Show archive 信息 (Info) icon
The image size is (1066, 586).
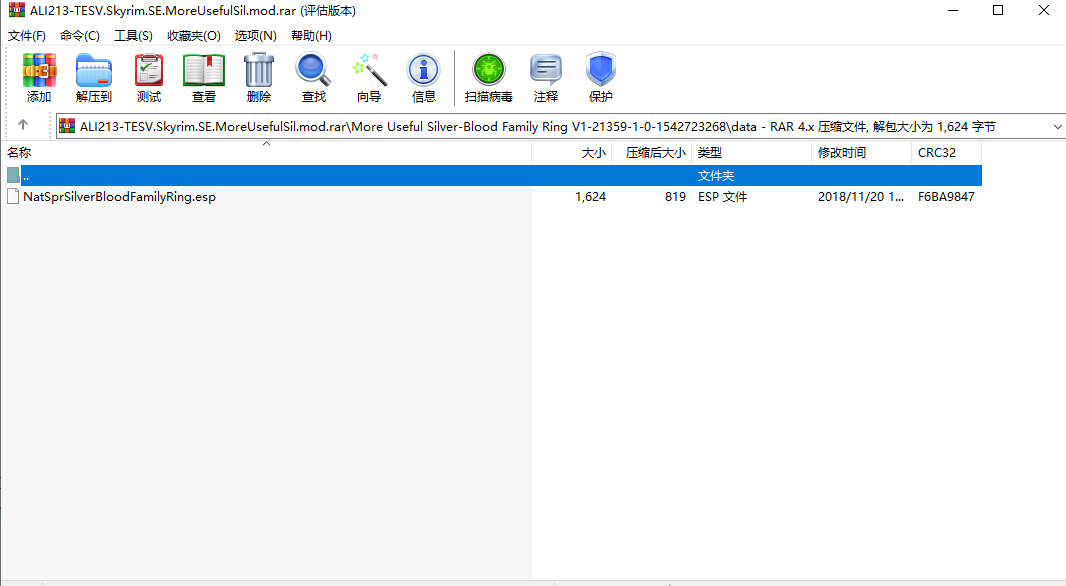click(x=424, y=78)
